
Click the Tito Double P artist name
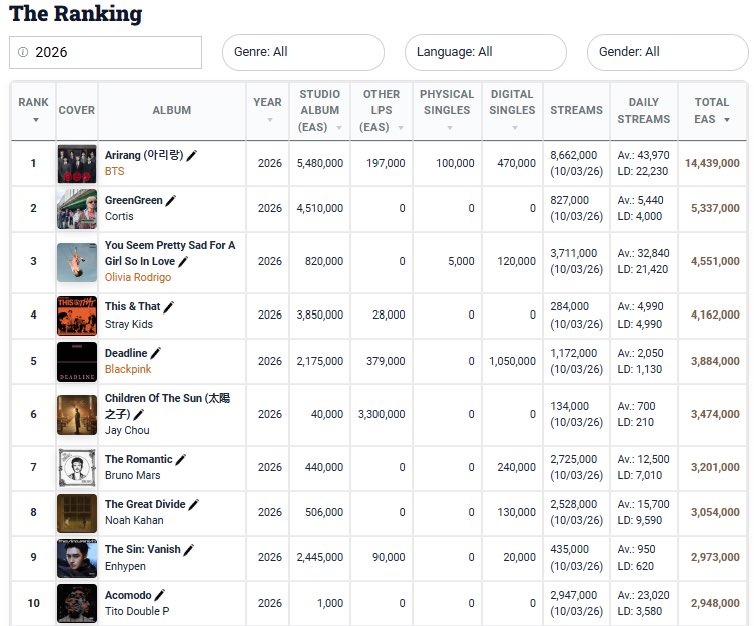[137, 612]
